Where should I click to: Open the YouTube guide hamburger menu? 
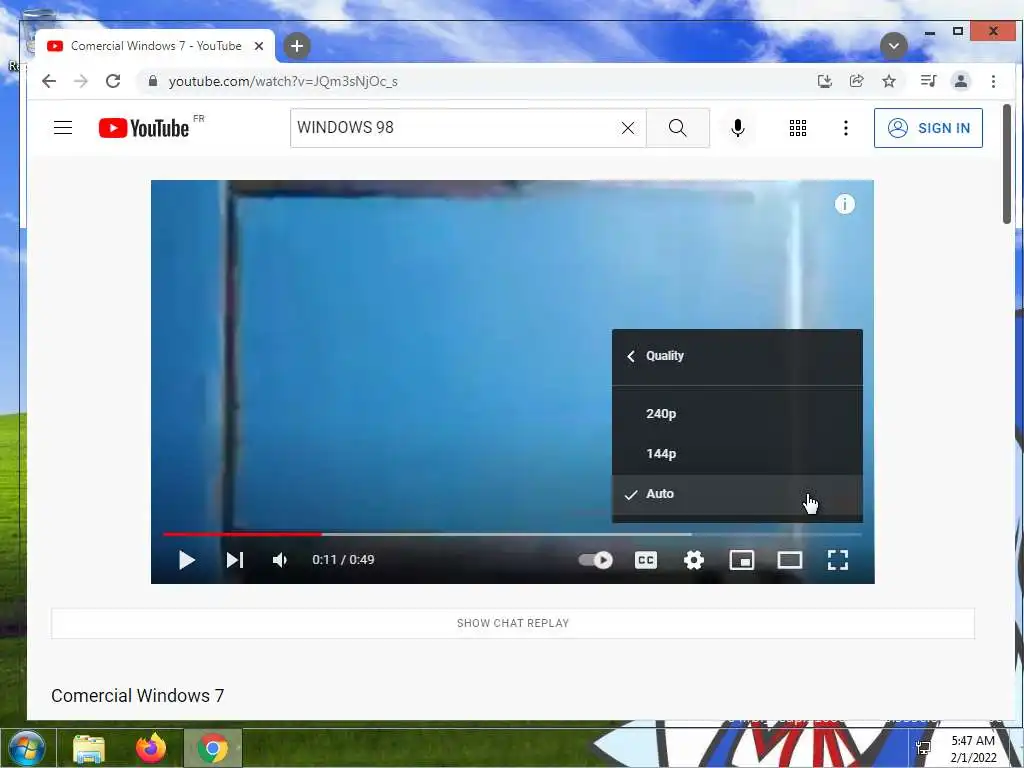coord(63,127)
